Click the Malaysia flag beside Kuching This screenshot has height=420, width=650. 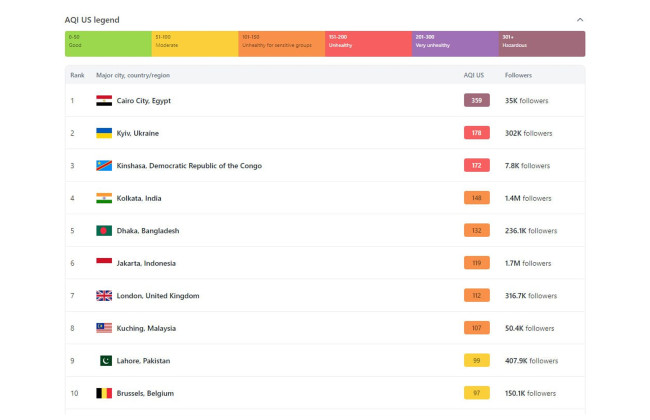(x=104, y=328)
